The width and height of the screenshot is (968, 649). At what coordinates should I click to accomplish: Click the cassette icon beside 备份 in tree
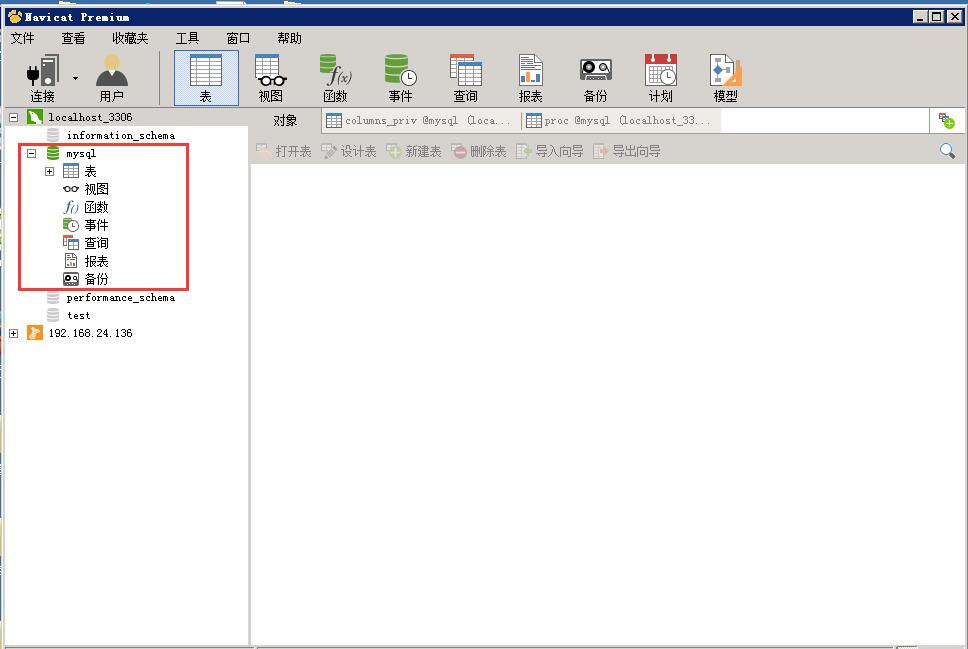pyautogui.click(x=71, y=279)
